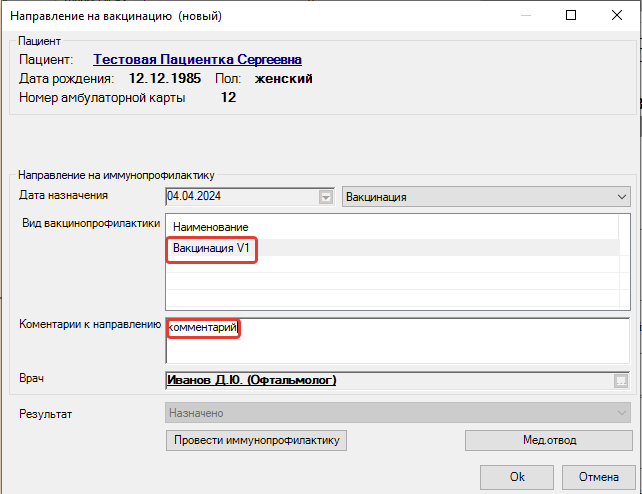Click the birth date 12.12.1985

click(x=165, y=78)
